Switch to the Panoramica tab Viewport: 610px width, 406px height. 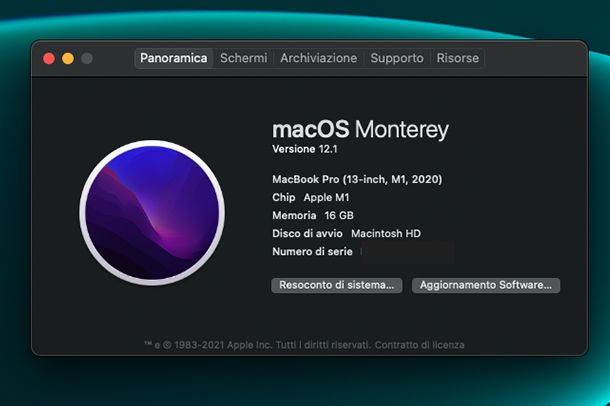tap(174, 58)
